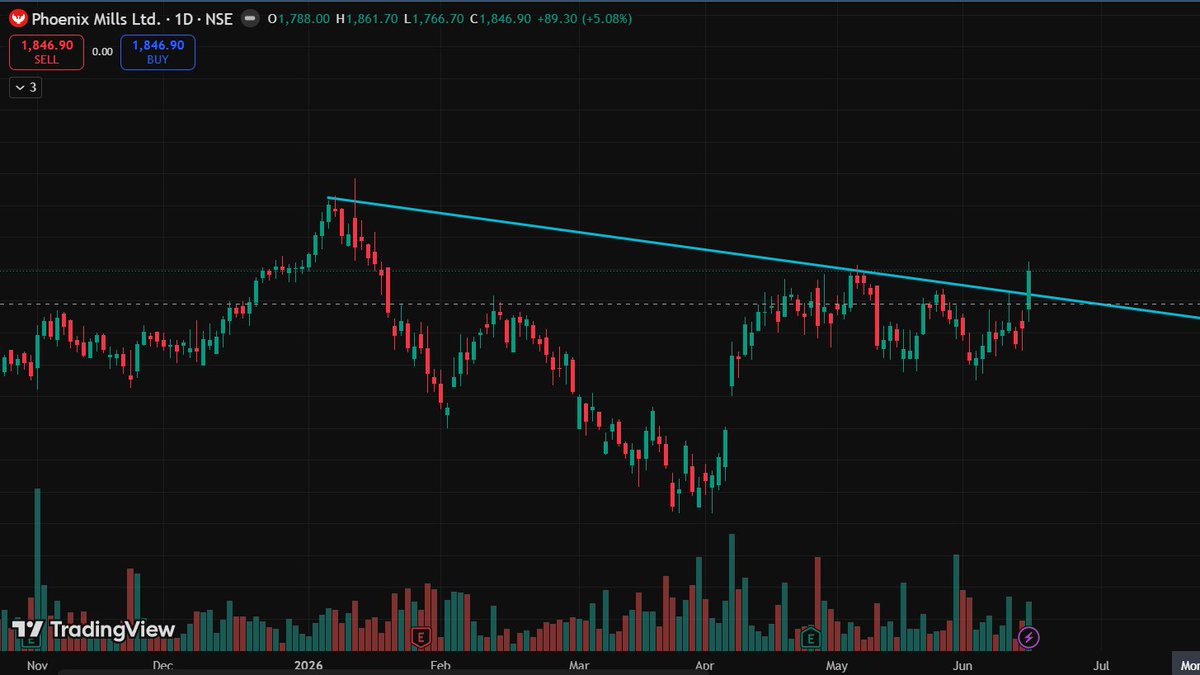The height and width of the screenshot is (675, 1200).
Task: Click the latest green breakout candle
Action: tap(1029, 290)
